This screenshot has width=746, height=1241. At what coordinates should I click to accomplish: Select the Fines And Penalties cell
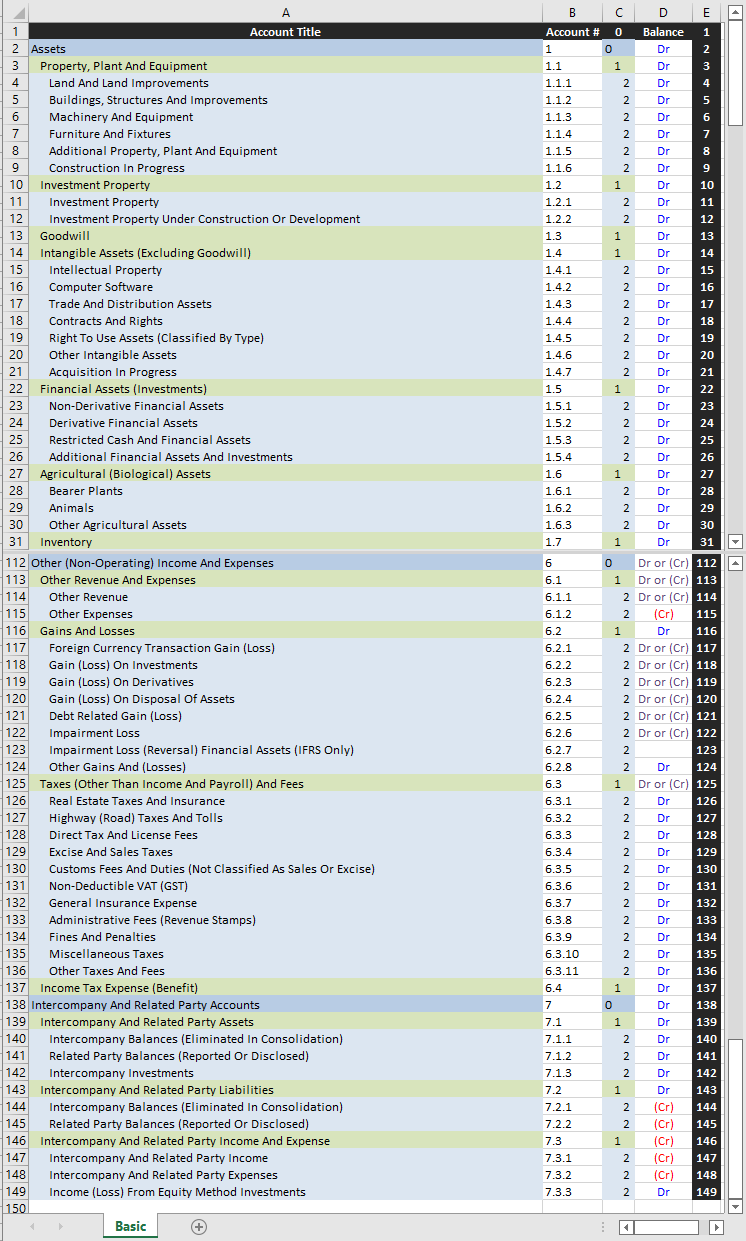point(286,937)
